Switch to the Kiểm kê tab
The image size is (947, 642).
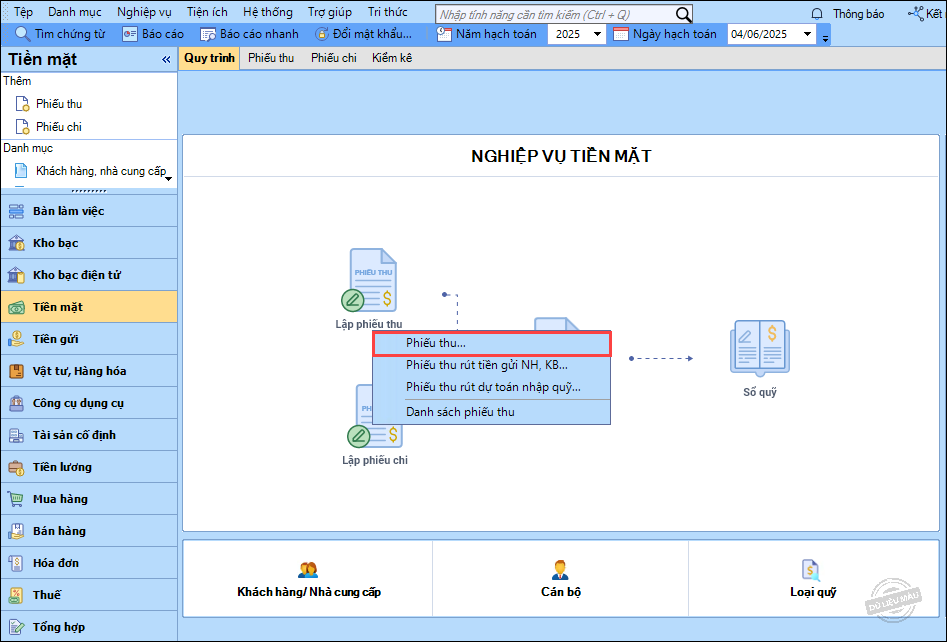(392, 58)
